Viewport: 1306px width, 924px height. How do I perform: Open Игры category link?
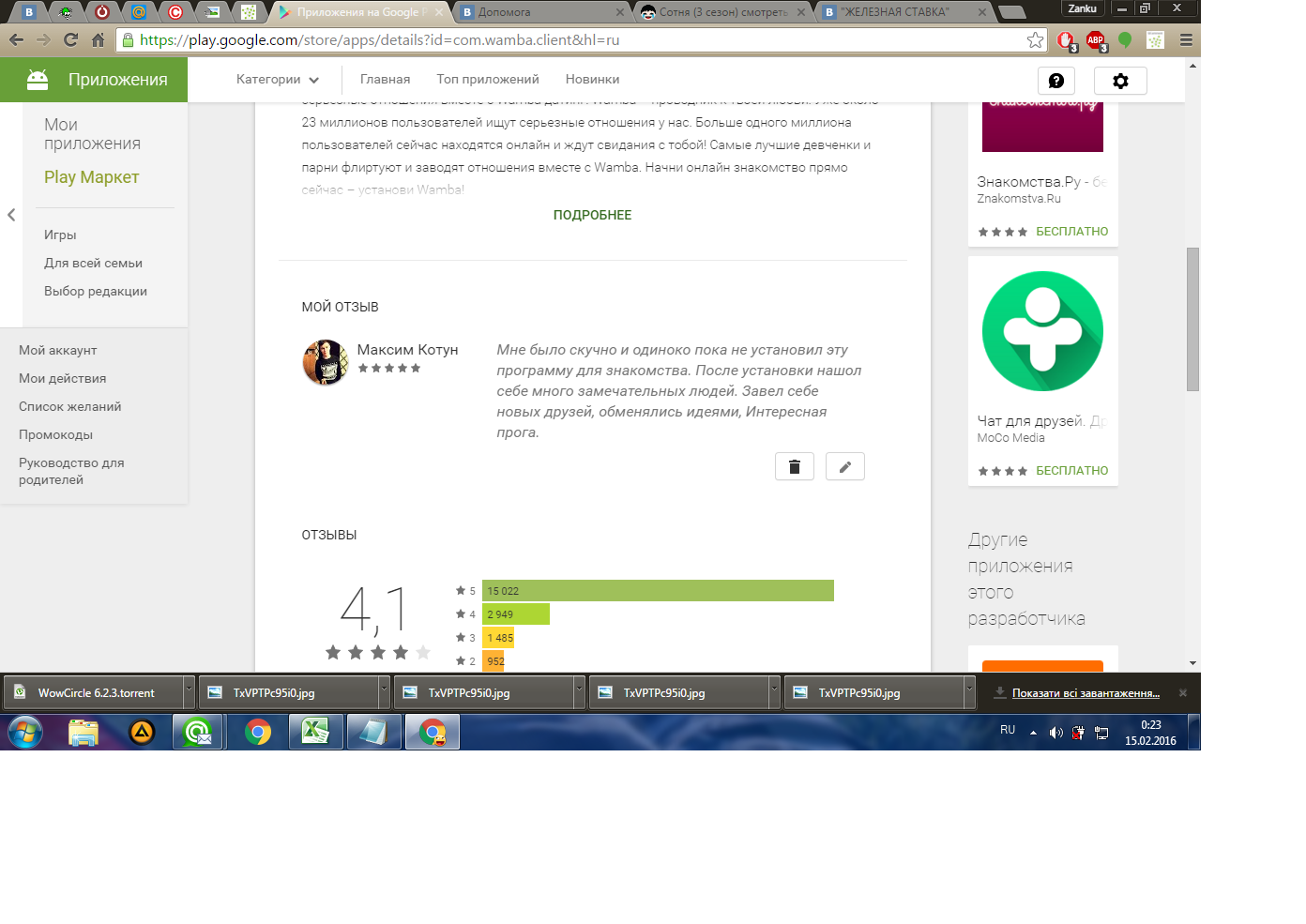pyautogui.click(x=60, y=235)
